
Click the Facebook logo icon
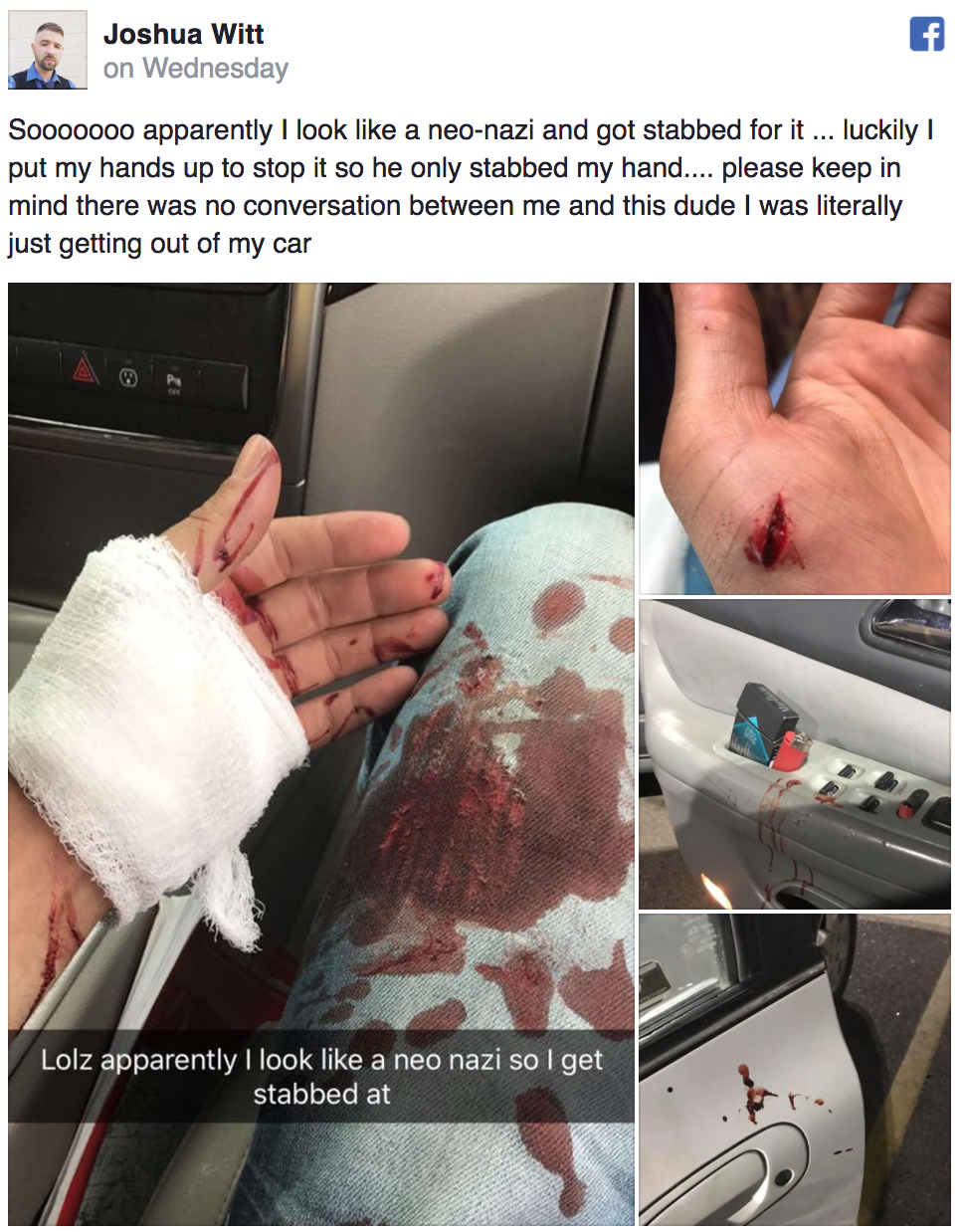pos(927,35)
